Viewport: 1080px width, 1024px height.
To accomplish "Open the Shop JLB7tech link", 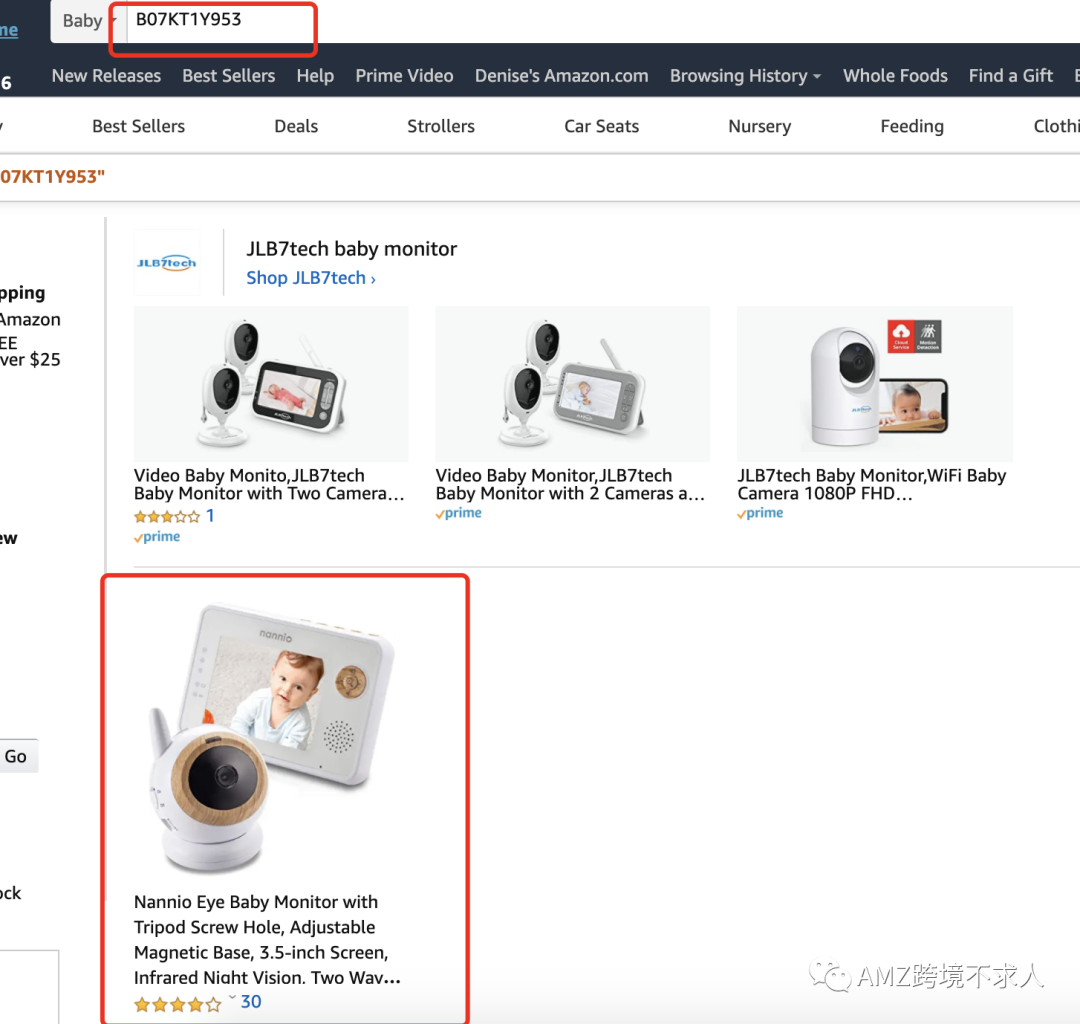I will click(x=311, y=278).
